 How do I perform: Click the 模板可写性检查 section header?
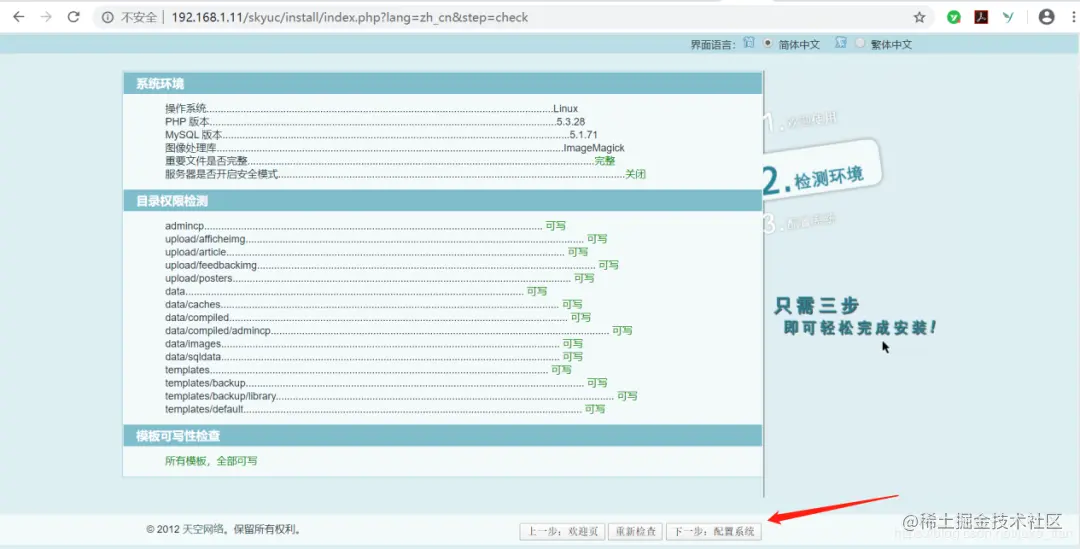443,435
